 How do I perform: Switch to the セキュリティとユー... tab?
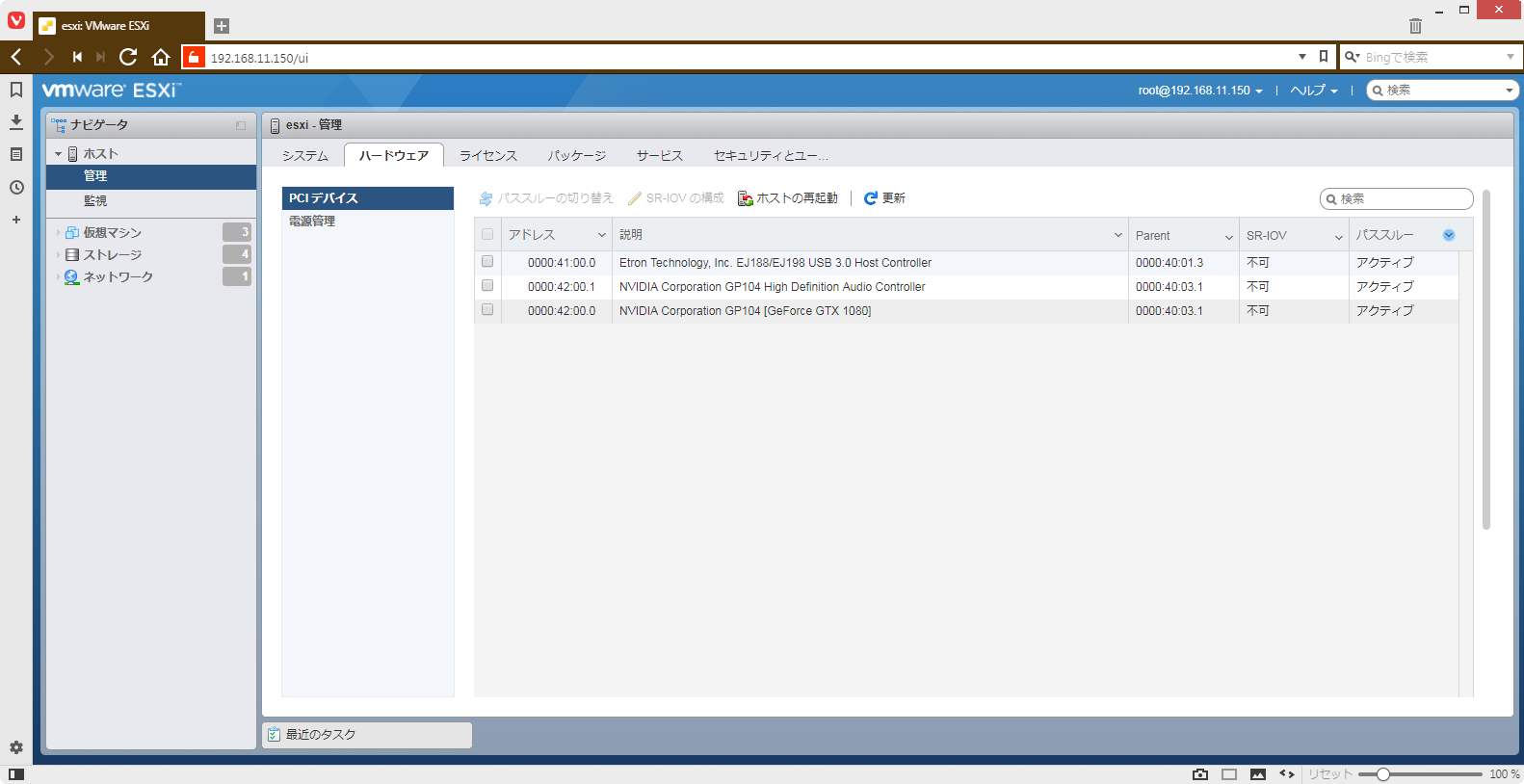pos(771,155)
